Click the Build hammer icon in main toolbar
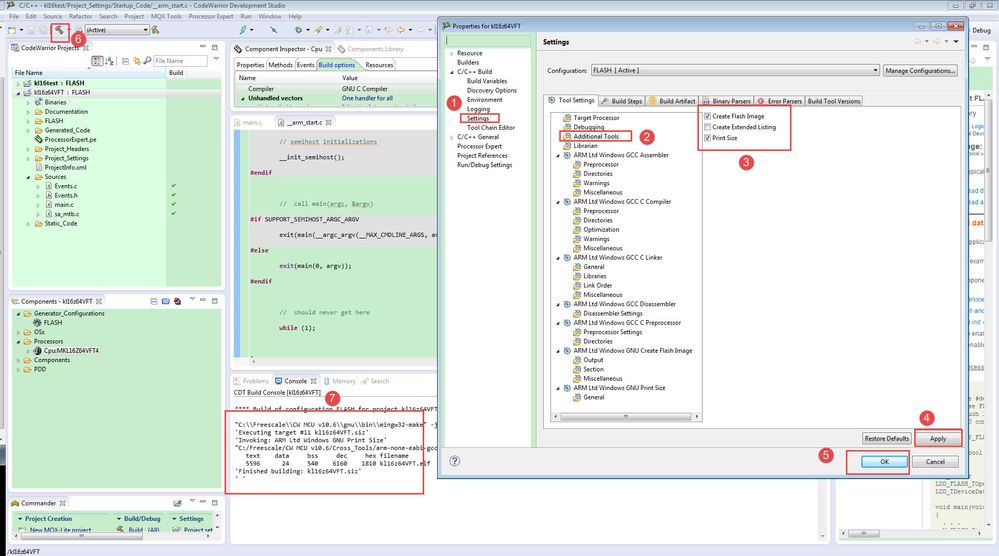This screenshot has height=556, width=999. 59,29
